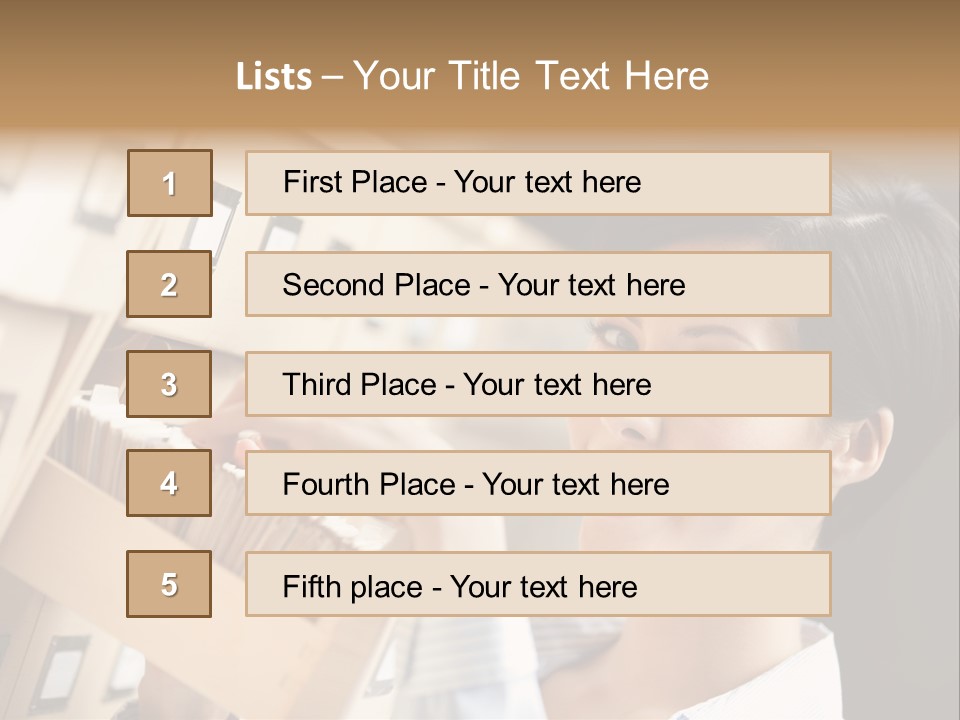
Task: Click the Second Place text box
Action: point(538,284)
